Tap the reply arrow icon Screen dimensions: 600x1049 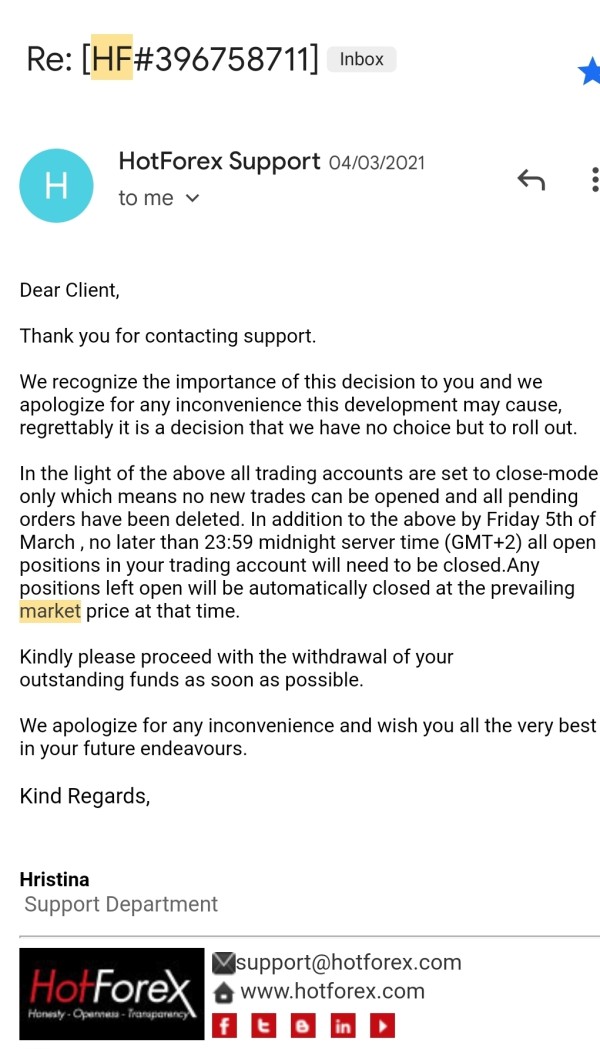click(531, 180)
